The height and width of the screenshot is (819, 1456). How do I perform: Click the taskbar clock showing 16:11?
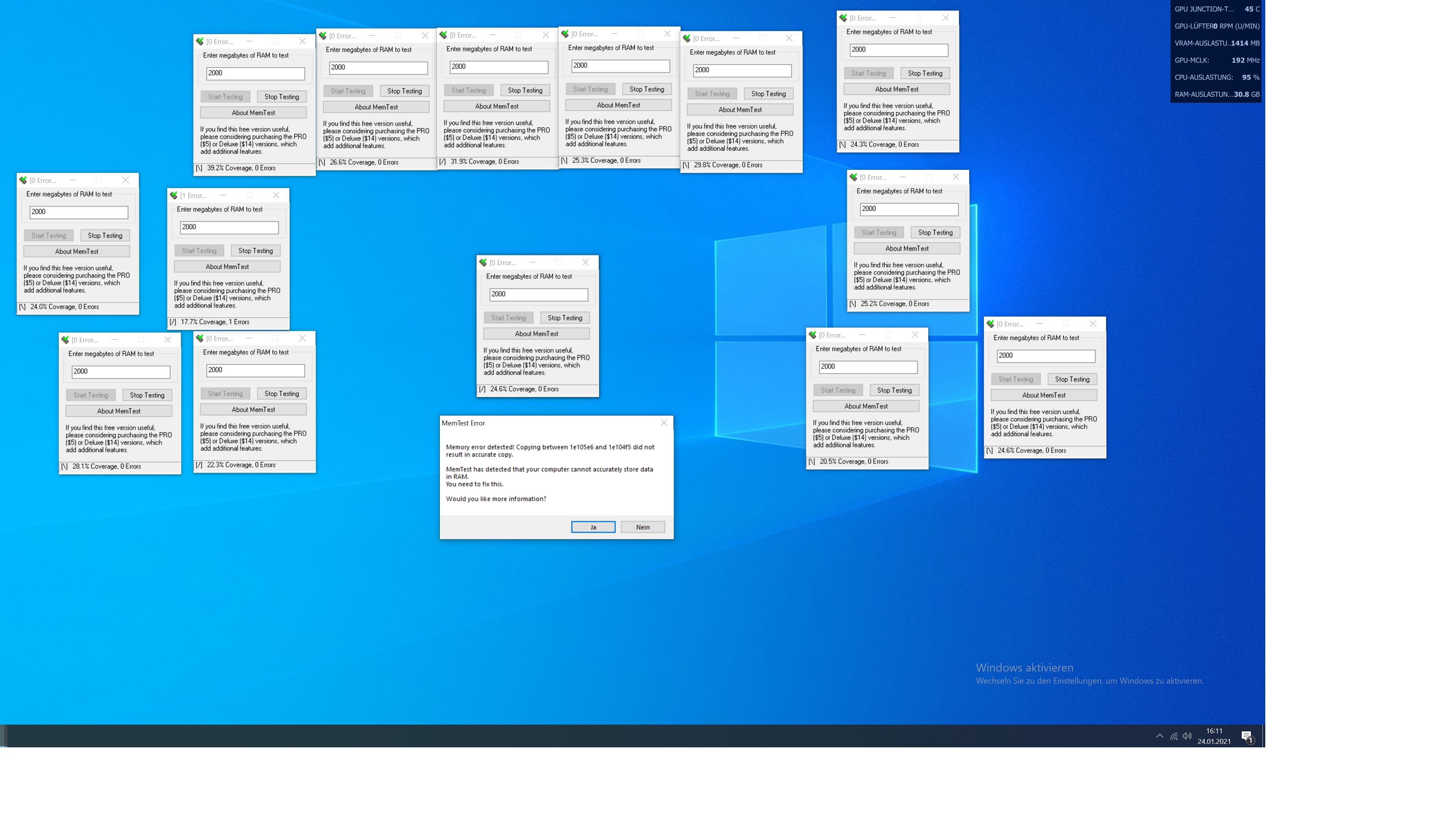coord(1213,736)
